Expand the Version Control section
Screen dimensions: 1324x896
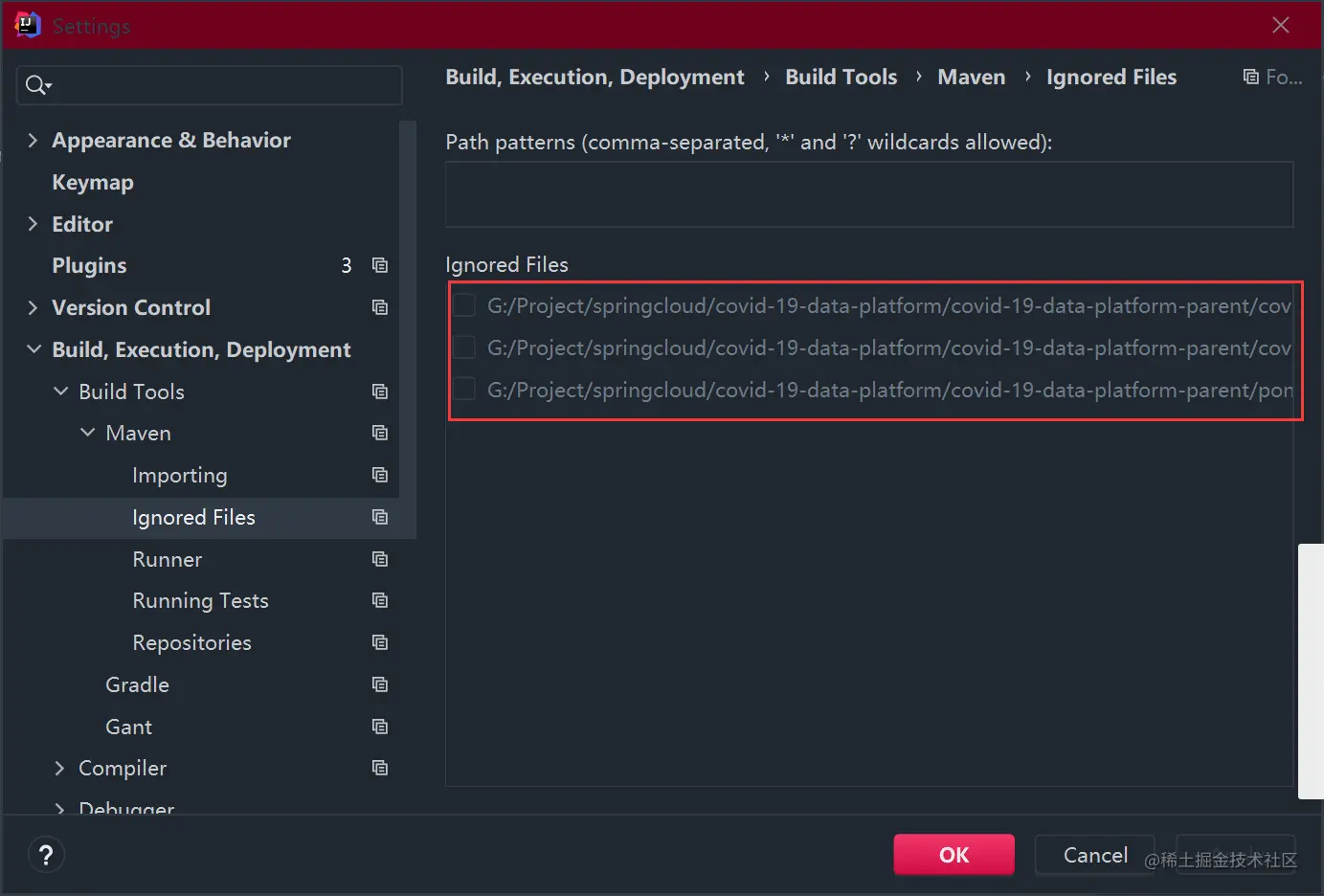click(34, 307)
